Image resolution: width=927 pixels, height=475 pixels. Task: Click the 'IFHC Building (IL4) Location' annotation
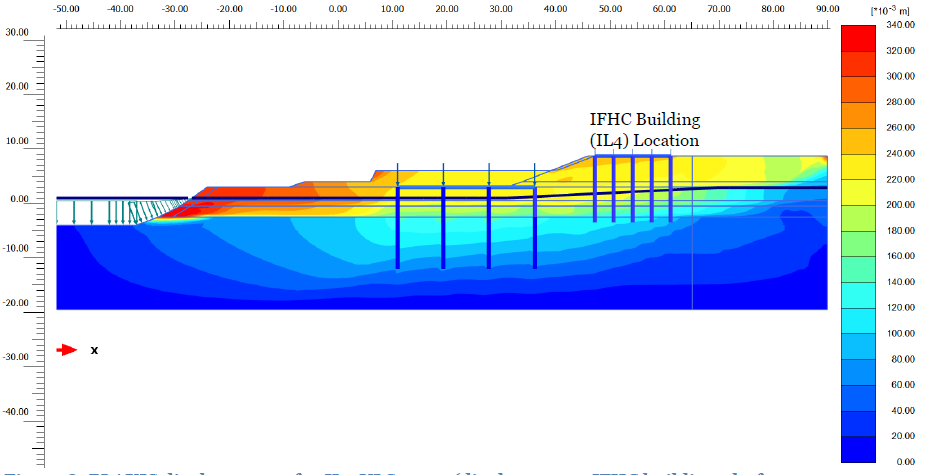click(x=645, y=131)
